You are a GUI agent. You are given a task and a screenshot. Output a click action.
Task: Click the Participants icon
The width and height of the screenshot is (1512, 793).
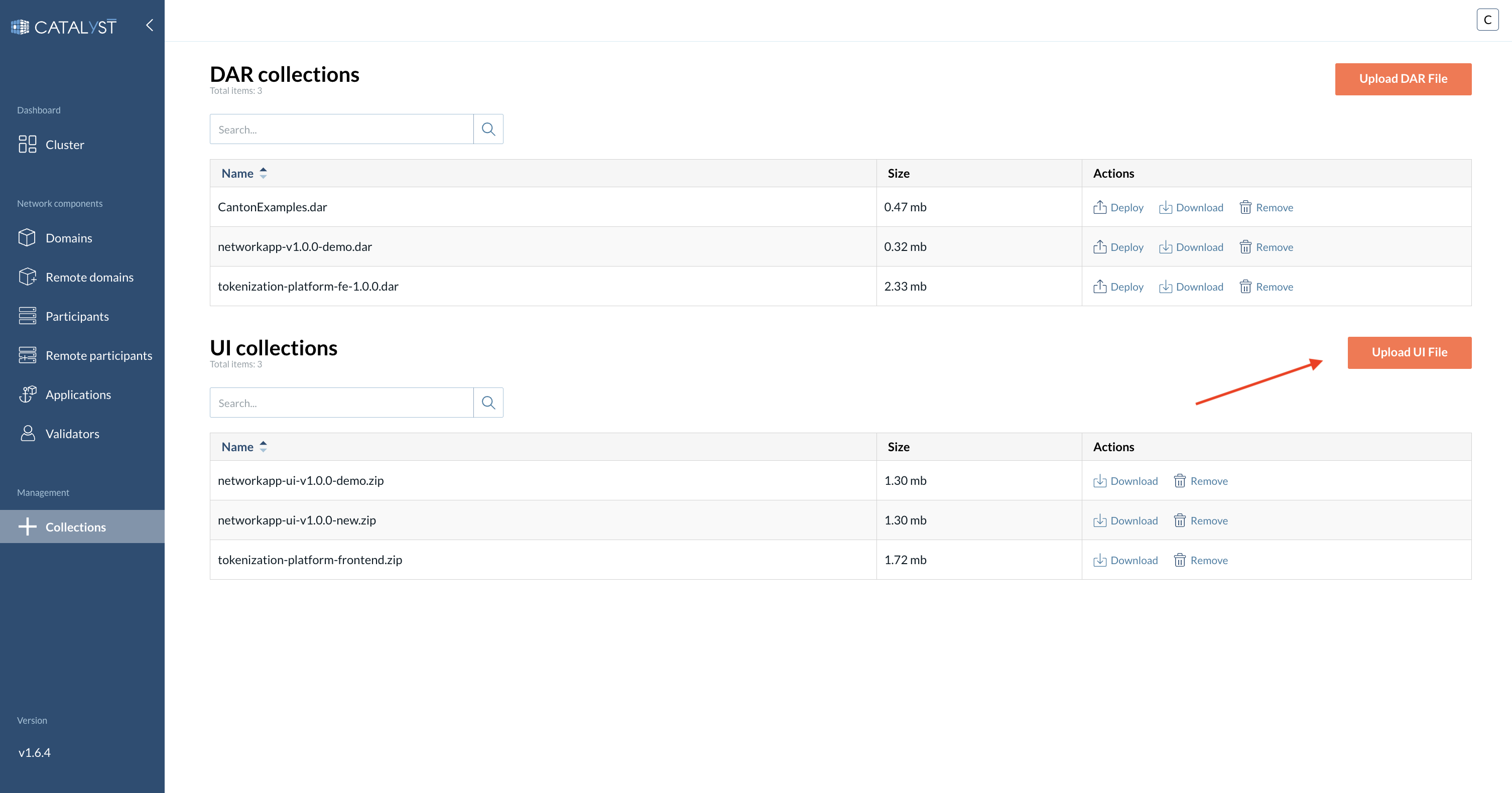pos(27,316)
